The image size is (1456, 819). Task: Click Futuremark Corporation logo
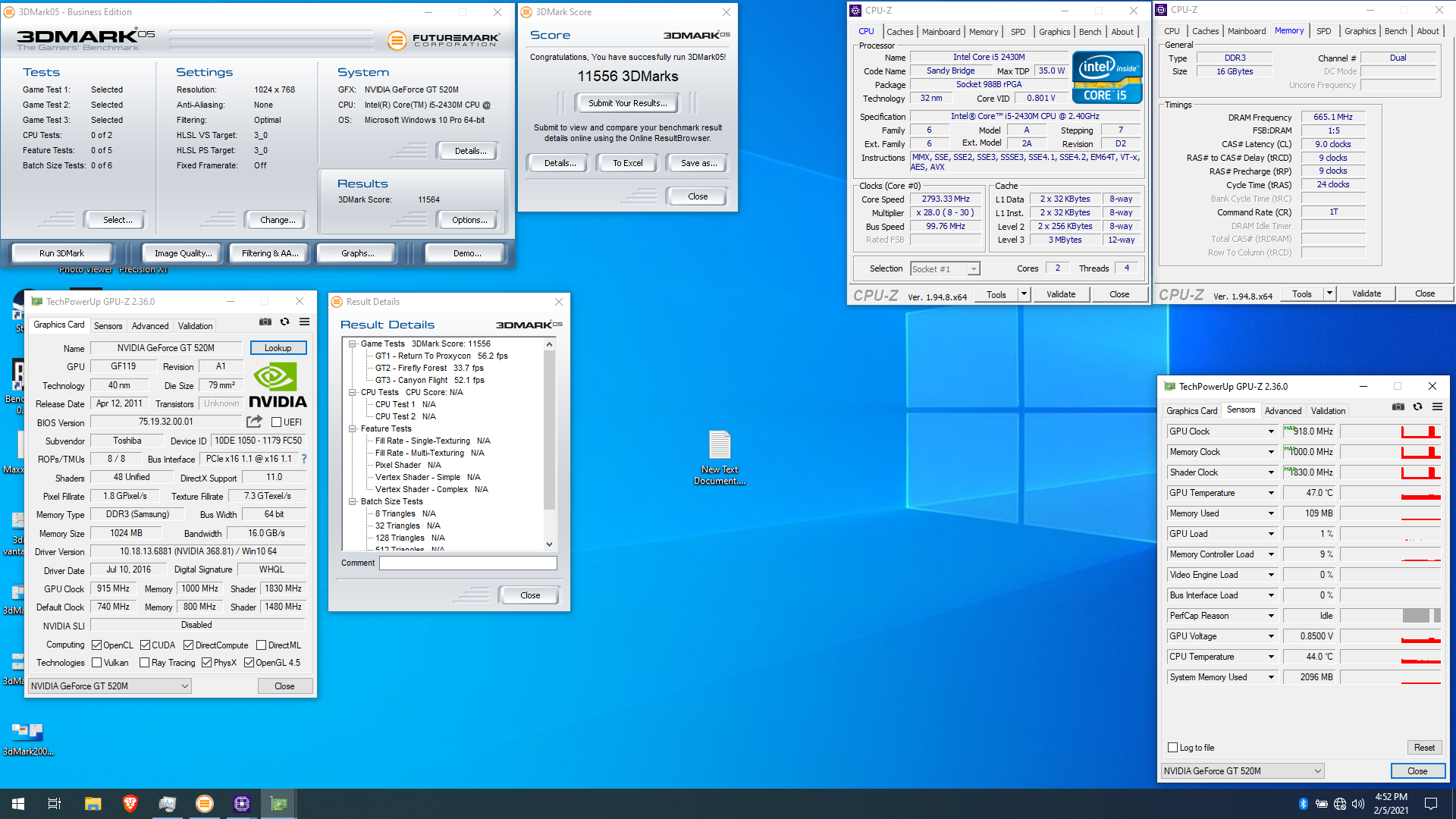(444, 40)
